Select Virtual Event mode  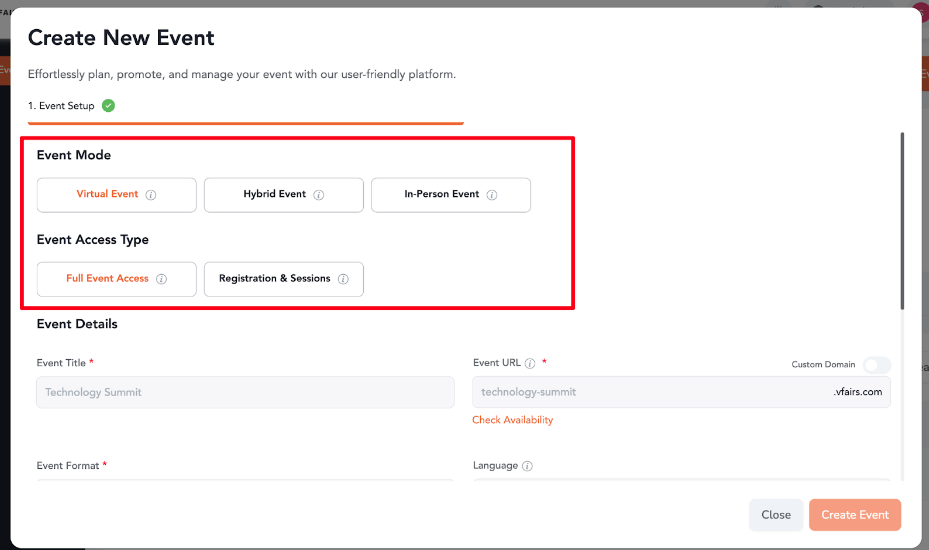pos(117,195)
